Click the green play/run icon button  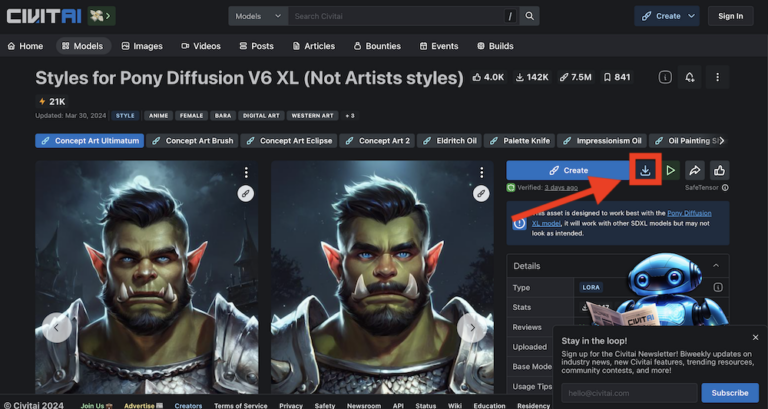671,171
